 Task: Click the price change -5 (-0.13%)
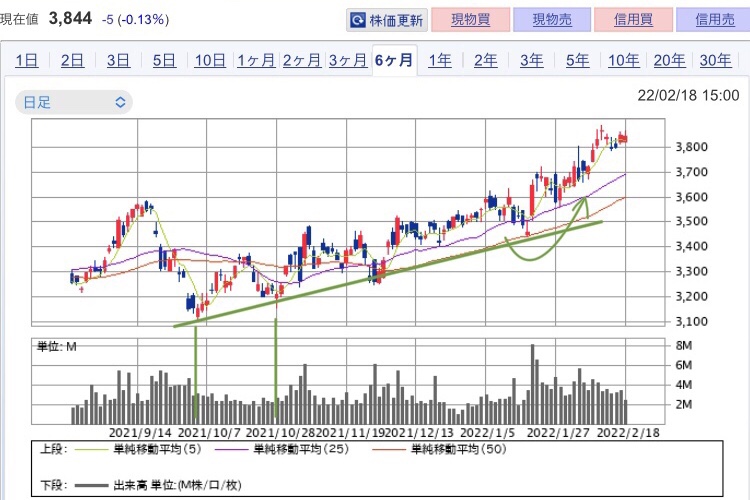click(x=135, y=20)
